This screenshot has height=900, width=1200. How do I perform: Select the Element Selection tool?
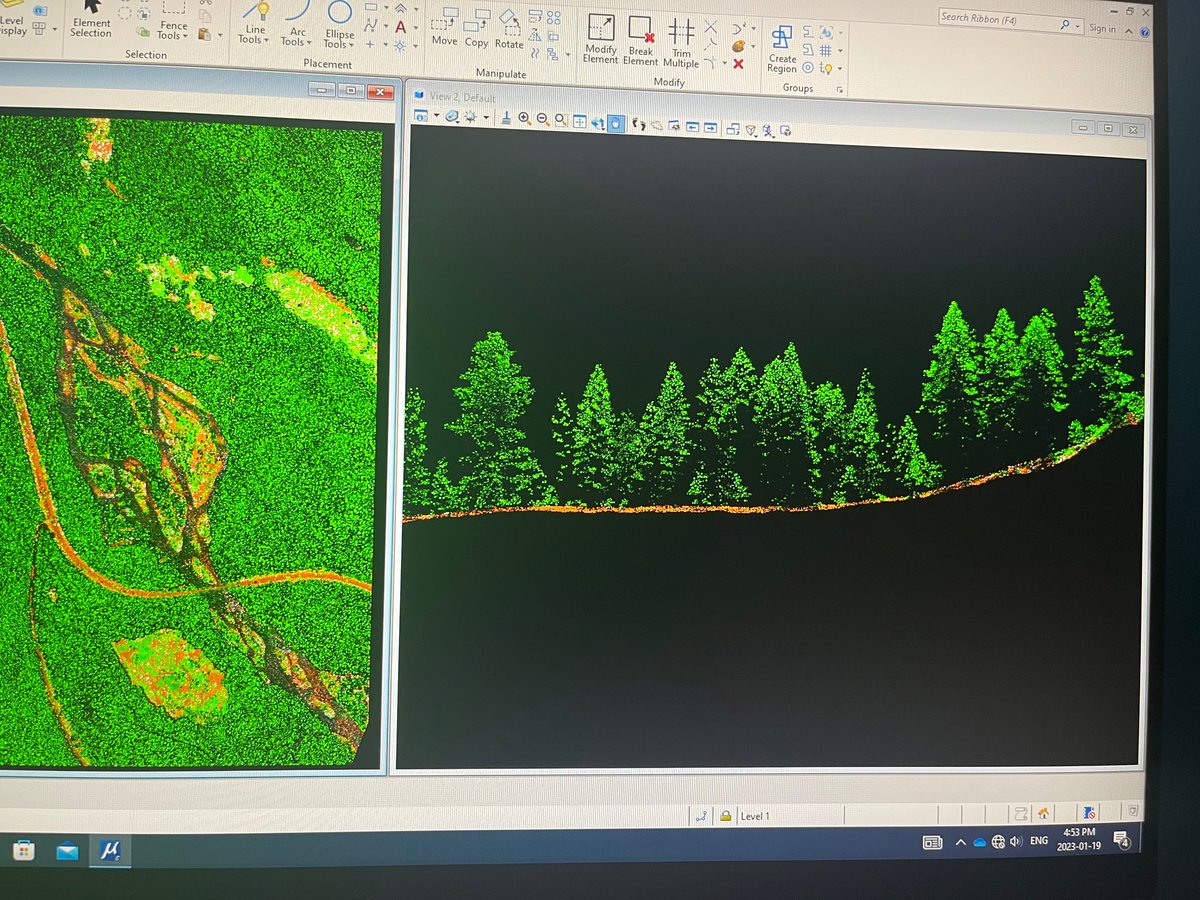tap(90, 19)
